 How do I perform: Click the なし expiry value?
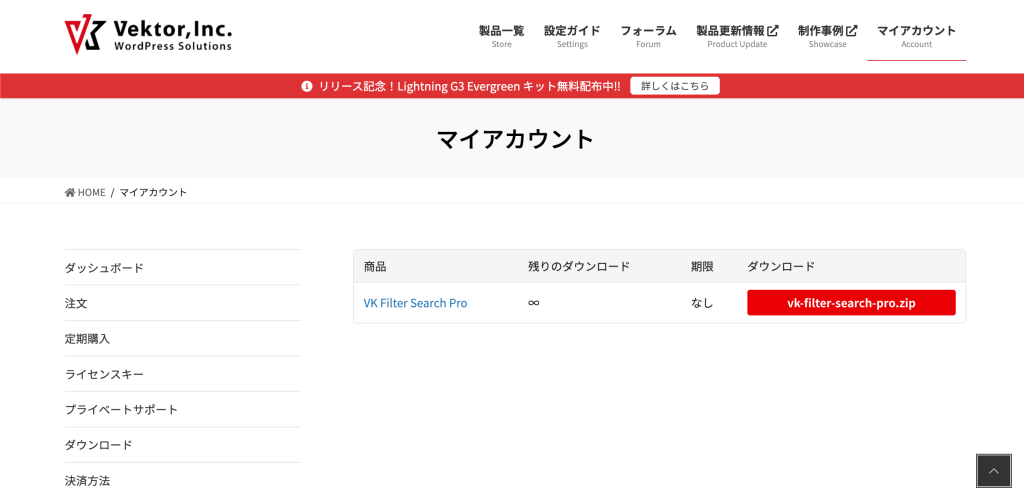702,303
